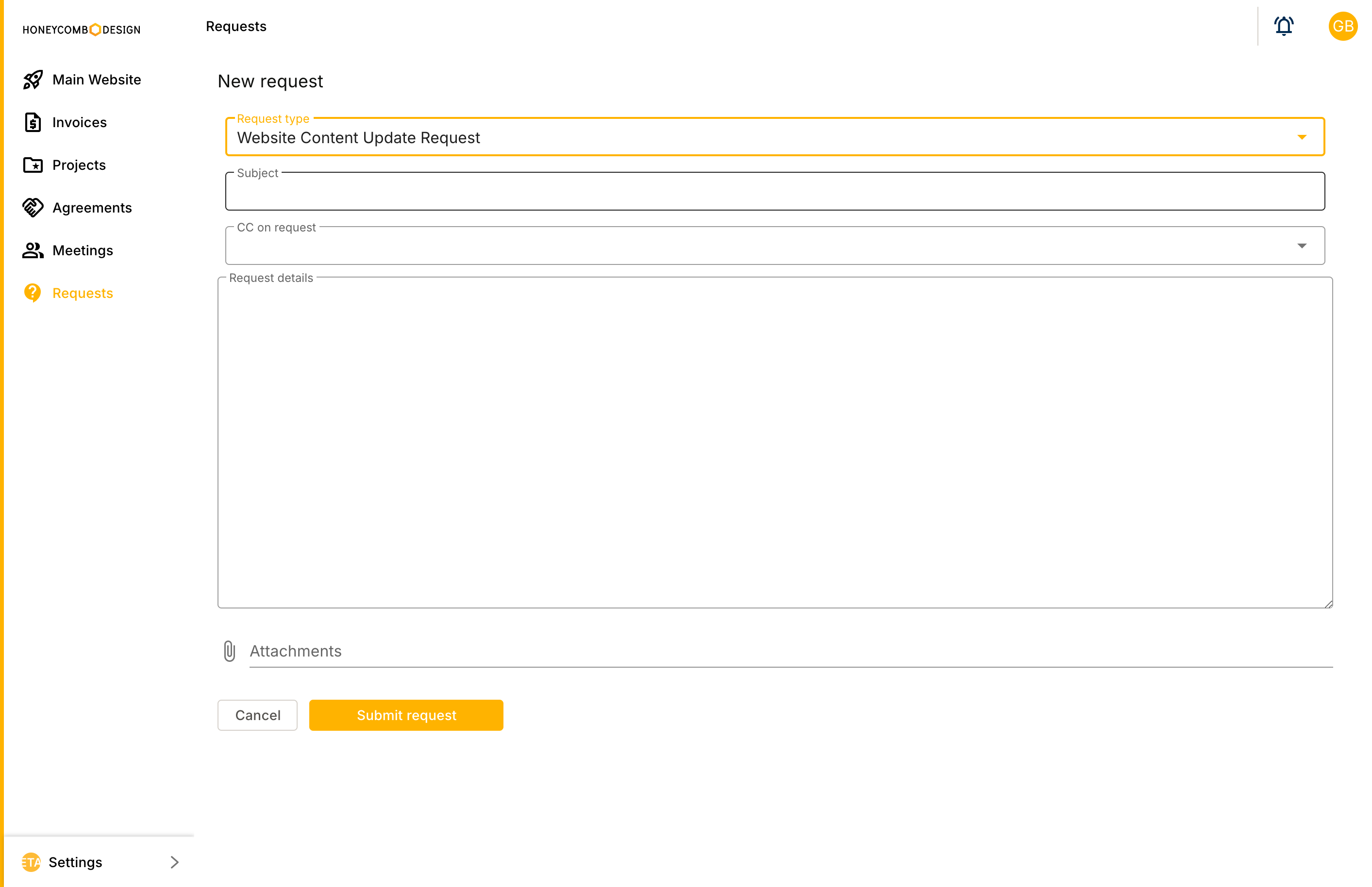Image resolution: width=1372 pixels, height=887 pixels.
Task: Click the Agreements handshake icon
Action: click(33, 207)
